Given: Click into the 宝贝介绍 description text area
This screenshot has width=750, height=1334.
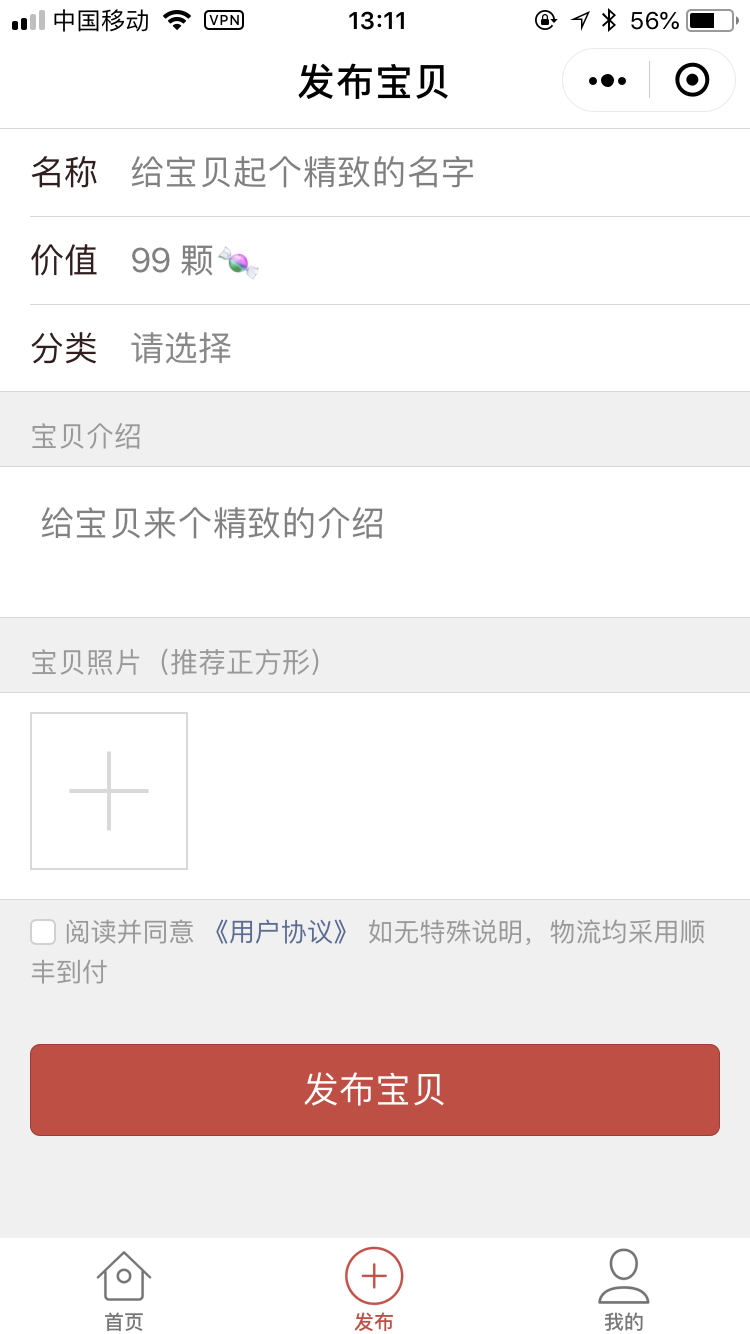Looking at the screenshot, I should point(375,542).
